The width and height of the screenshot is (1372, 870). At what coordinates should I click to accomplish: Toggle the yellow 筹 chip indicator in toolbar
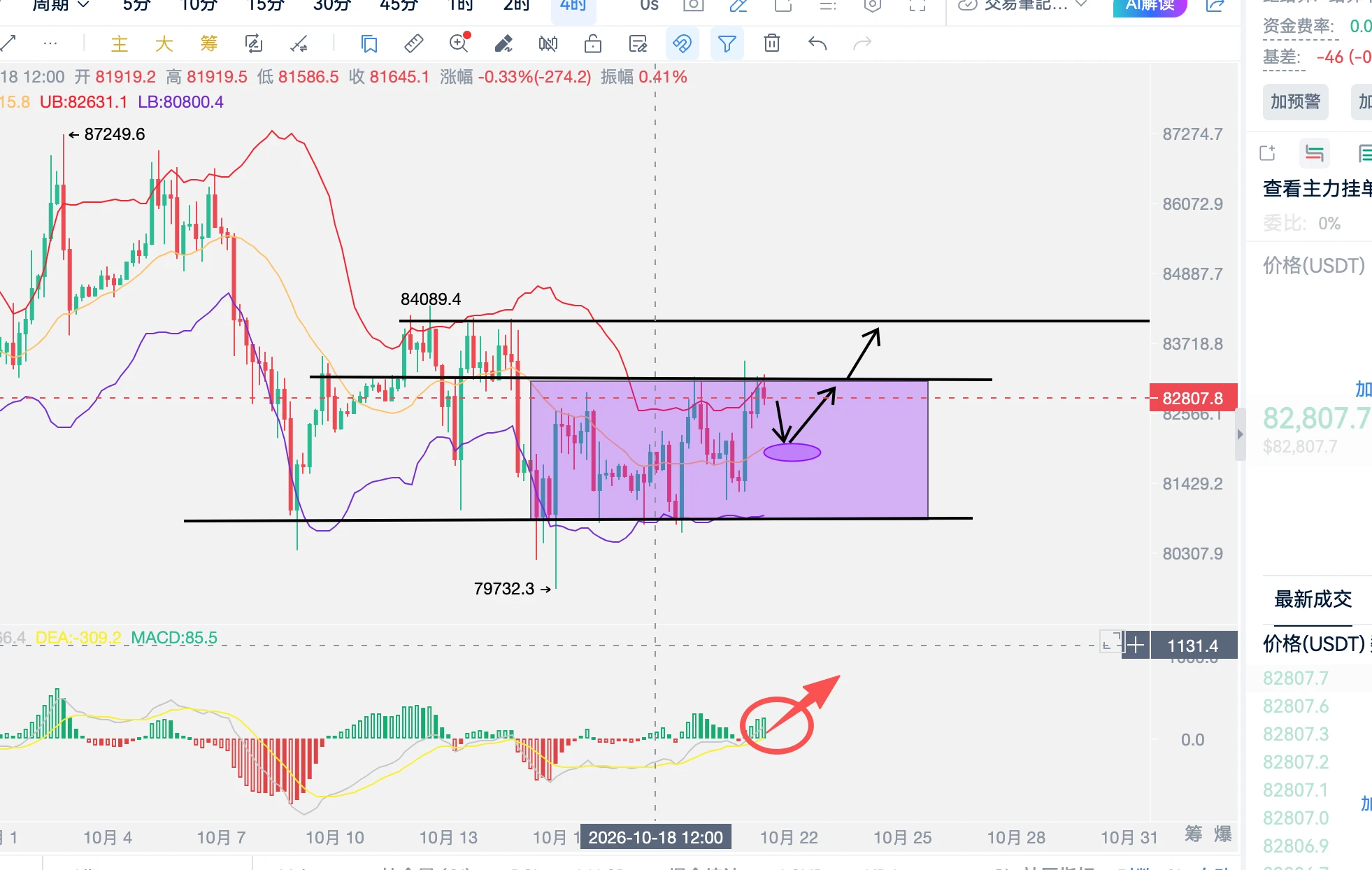click(x=208, y=44)
